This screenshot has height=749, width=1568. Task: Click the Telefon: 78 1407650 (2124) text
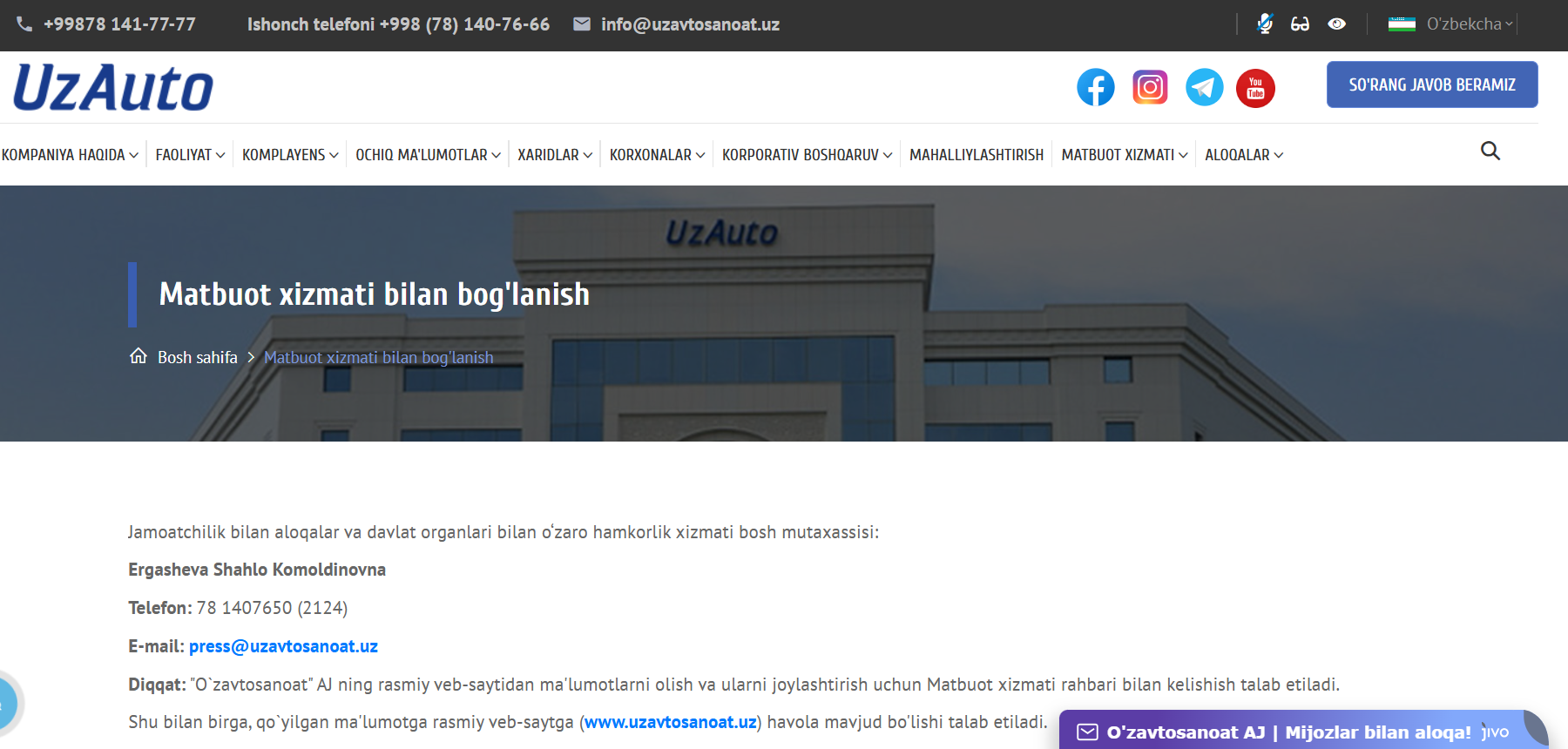[x=238, y=608]
